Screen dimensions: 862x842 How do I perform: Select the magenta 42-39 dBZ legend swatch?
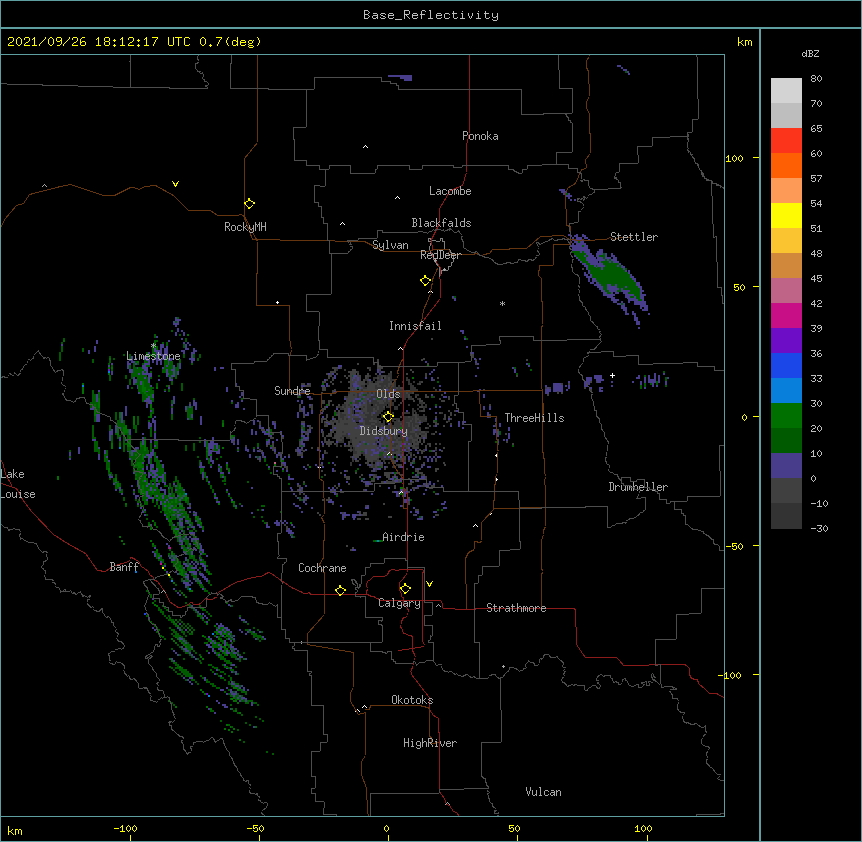786,315
